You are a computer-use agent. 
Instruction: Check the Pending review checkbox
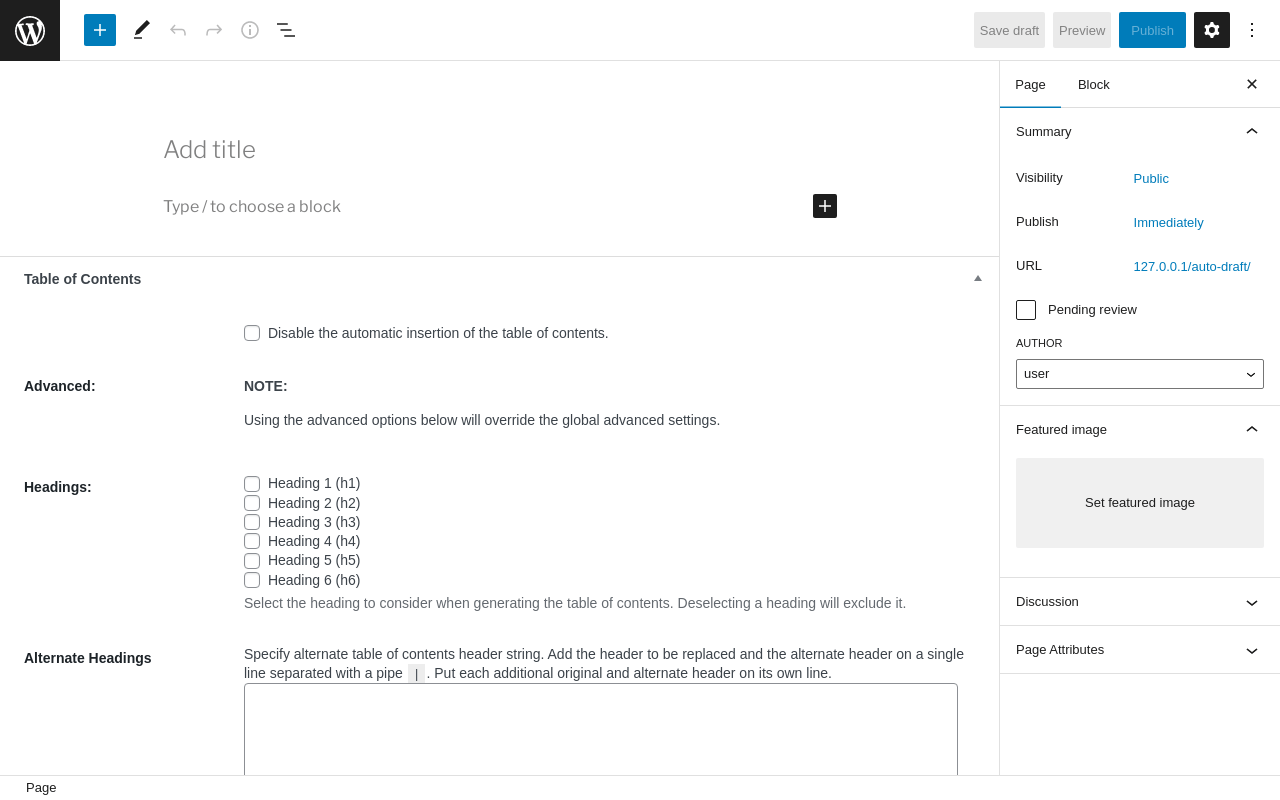tap(1026, 310)
